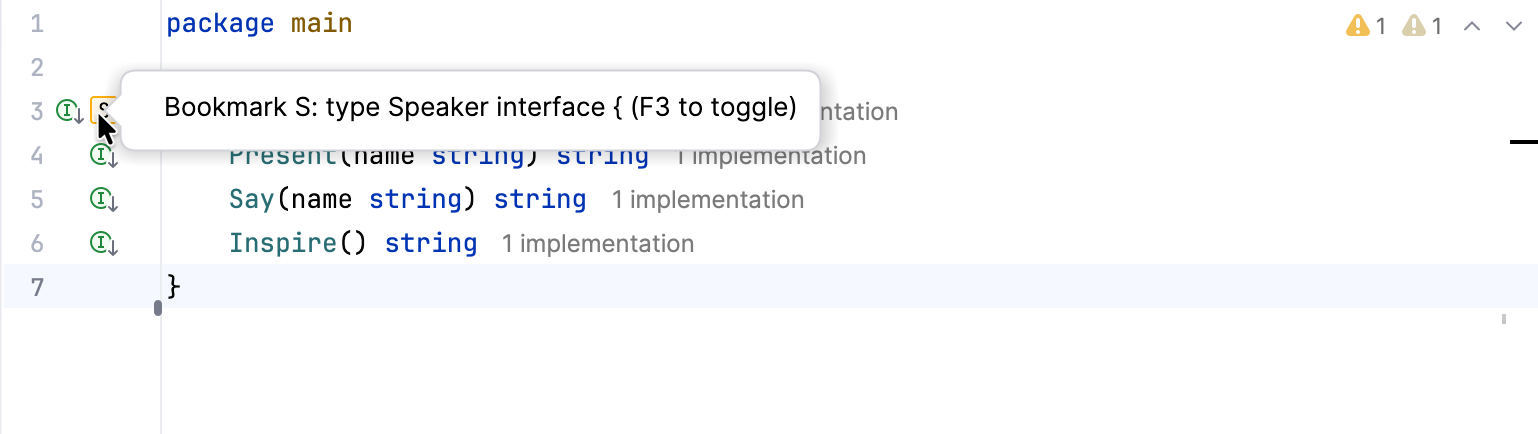Open the "1 implementation" hint after Say
The width and height of the screenshot is (1538, 434).
708,200
